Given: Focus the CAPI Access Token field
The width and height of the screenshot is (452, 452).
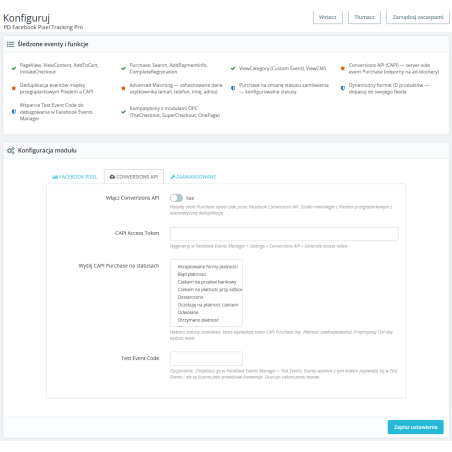Looking at the screenshot, I should coord(284,234).
